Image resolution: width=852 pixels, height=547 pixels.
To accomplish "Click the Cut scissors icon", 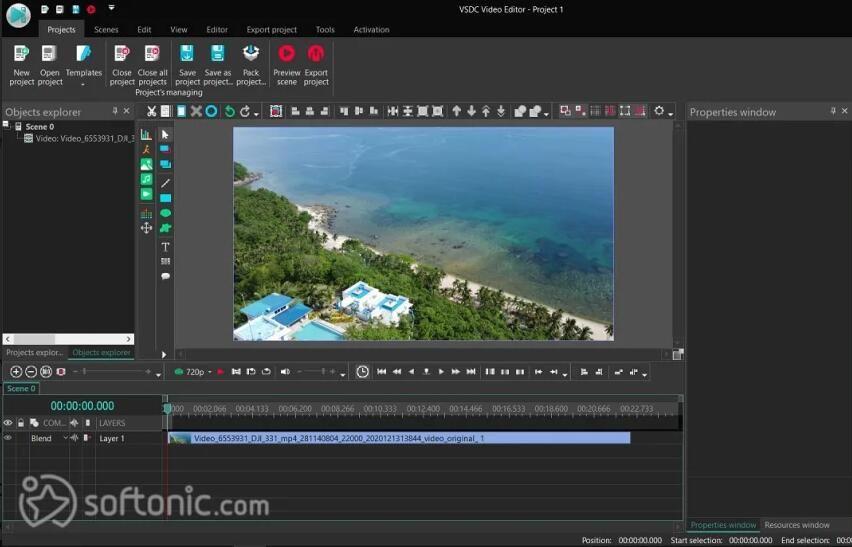I will coord(151,111).
